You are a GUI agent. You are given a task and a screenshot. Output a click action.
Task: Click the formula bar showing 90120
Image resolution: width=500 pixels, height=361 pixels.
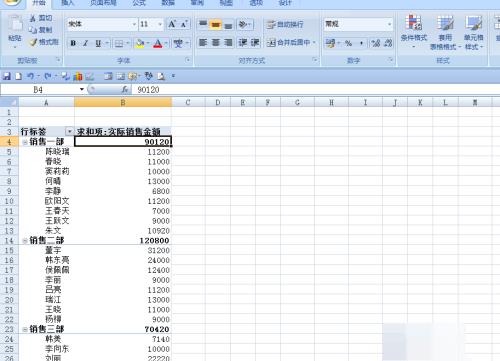(315, 89)
